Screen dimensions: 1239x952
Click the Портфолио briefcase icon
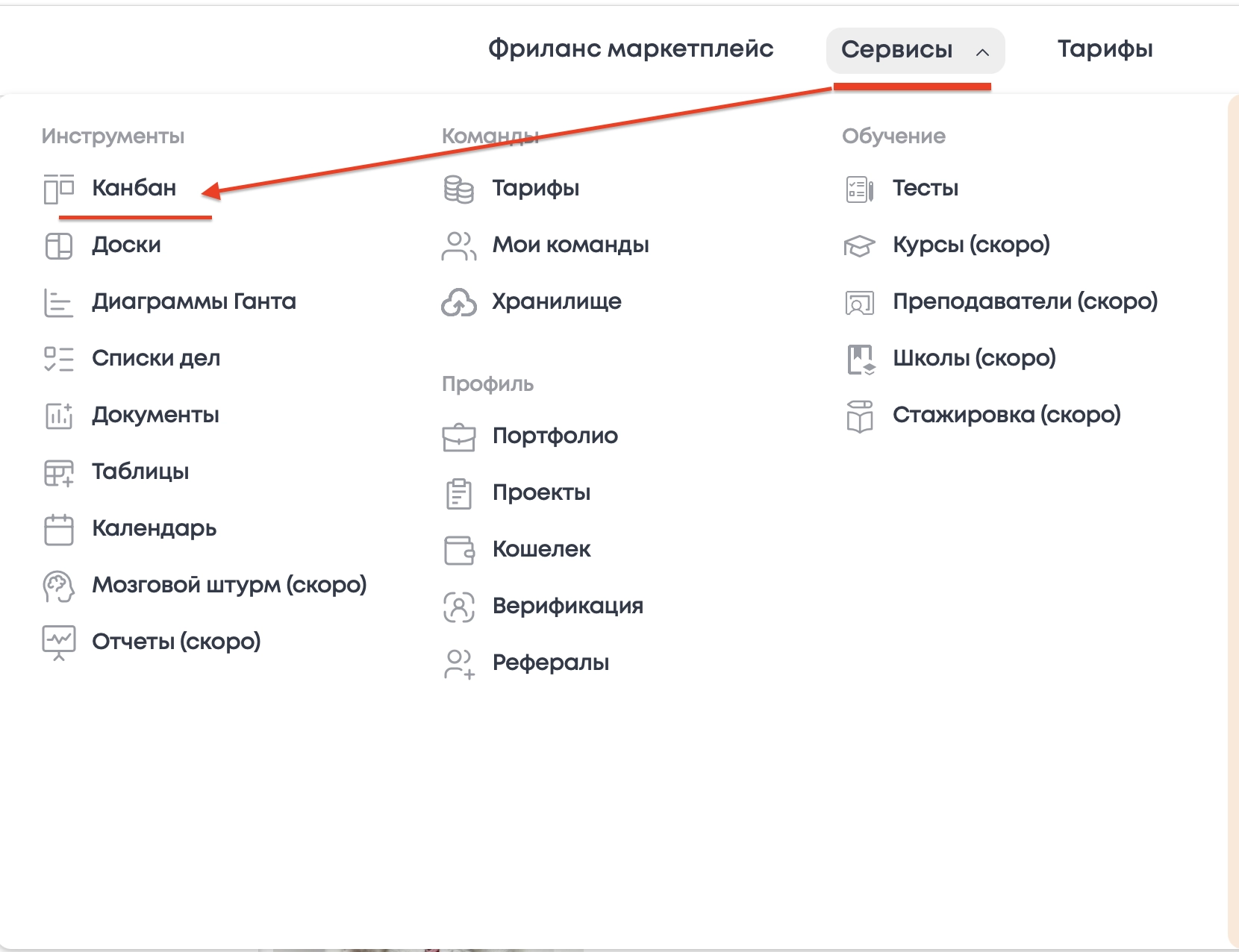coord(458,436)
